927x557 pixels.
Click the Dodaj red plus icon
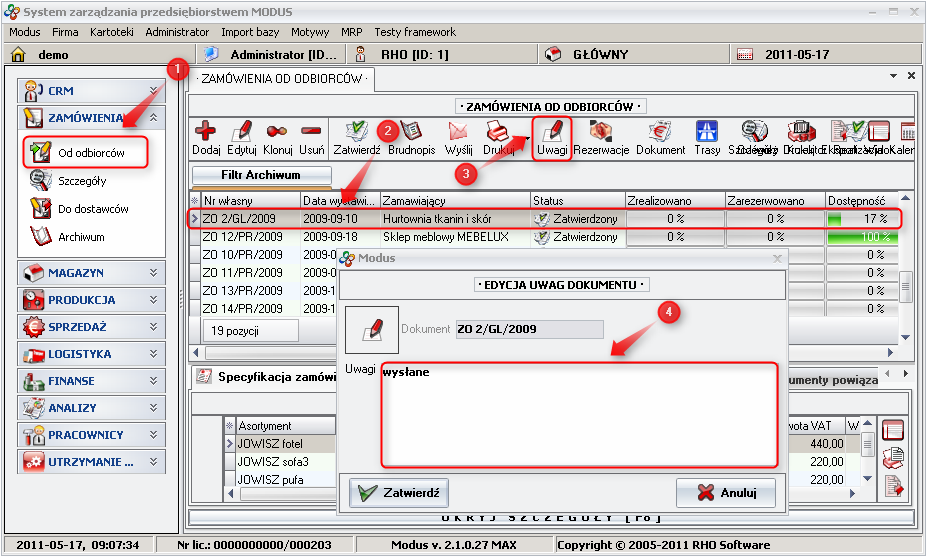(205, 133)
